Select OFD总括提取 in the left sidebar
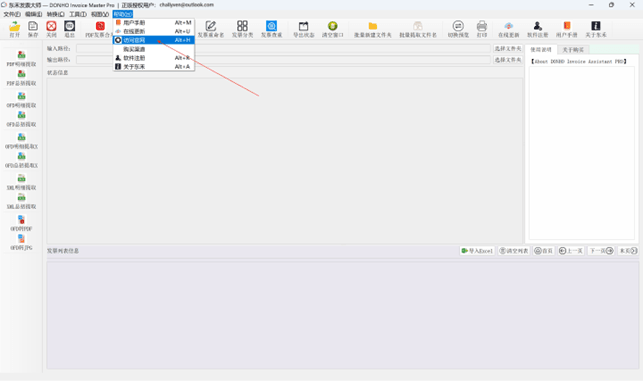The height and width of the screenshot is (381, 643). point(21,119)
